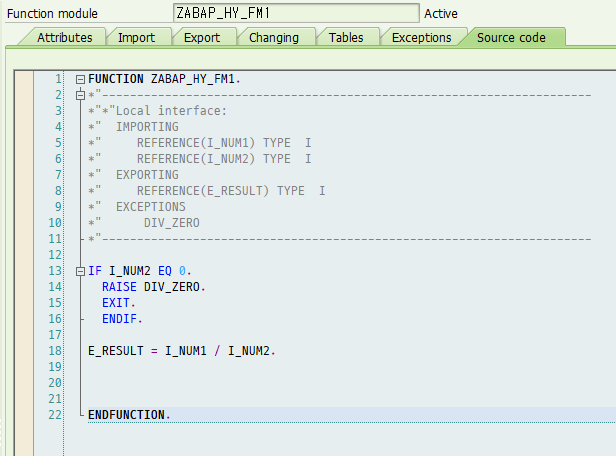Click the 'ENDFUNCTION.' line
Viewport: 616px width, 456px height.
(129, 415)
